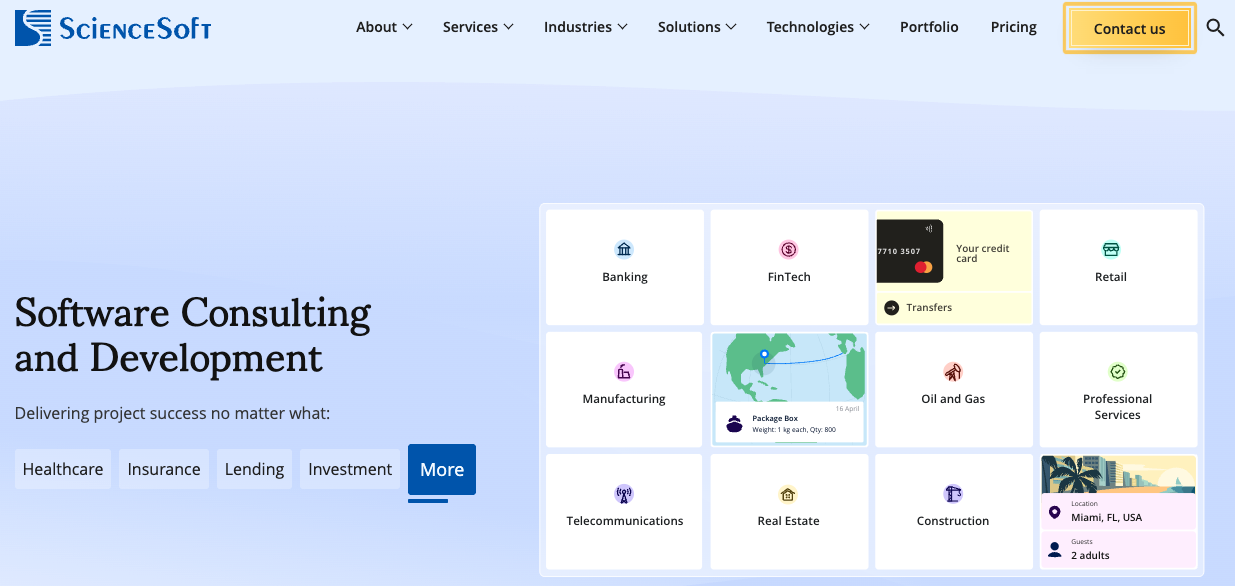Switch to the Healthcare tab
This screenshot has height=586, width=1235.
[63, 469]
